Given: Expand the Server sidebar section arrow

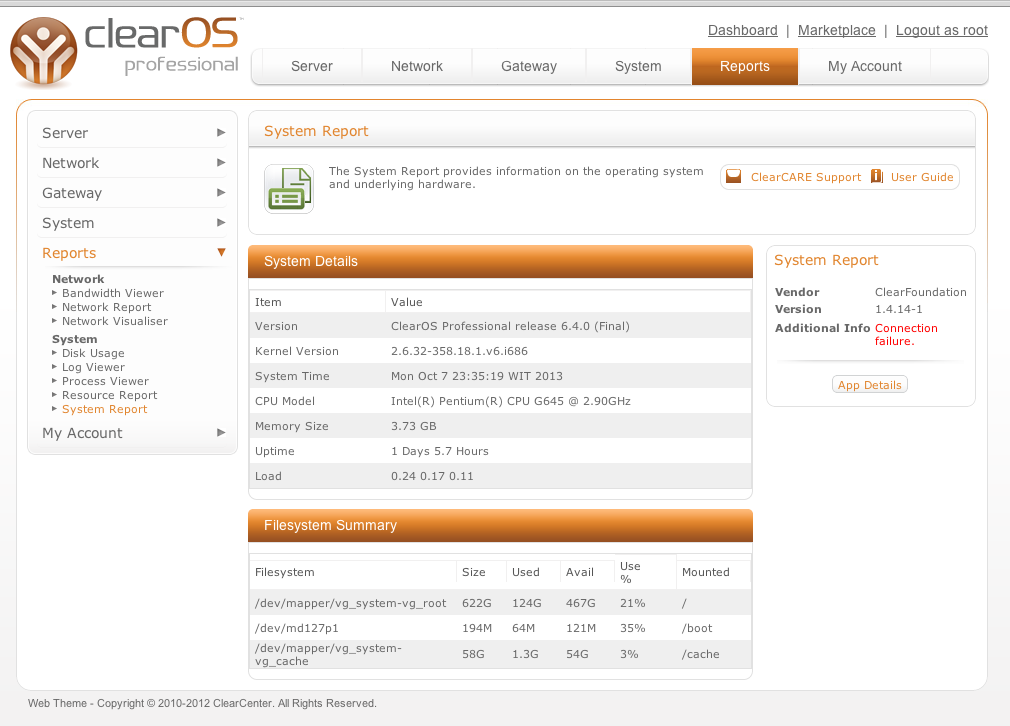Looking at the screenshot, I should (x=221, y=133).
